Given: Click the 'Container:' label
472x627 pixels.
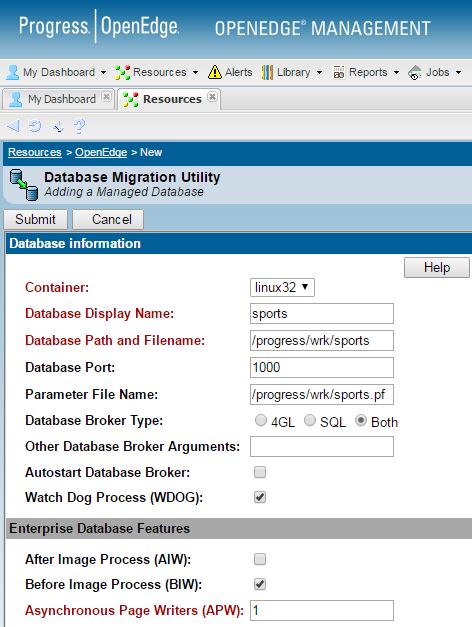Looking at the screenshot, I should [57, 287].
